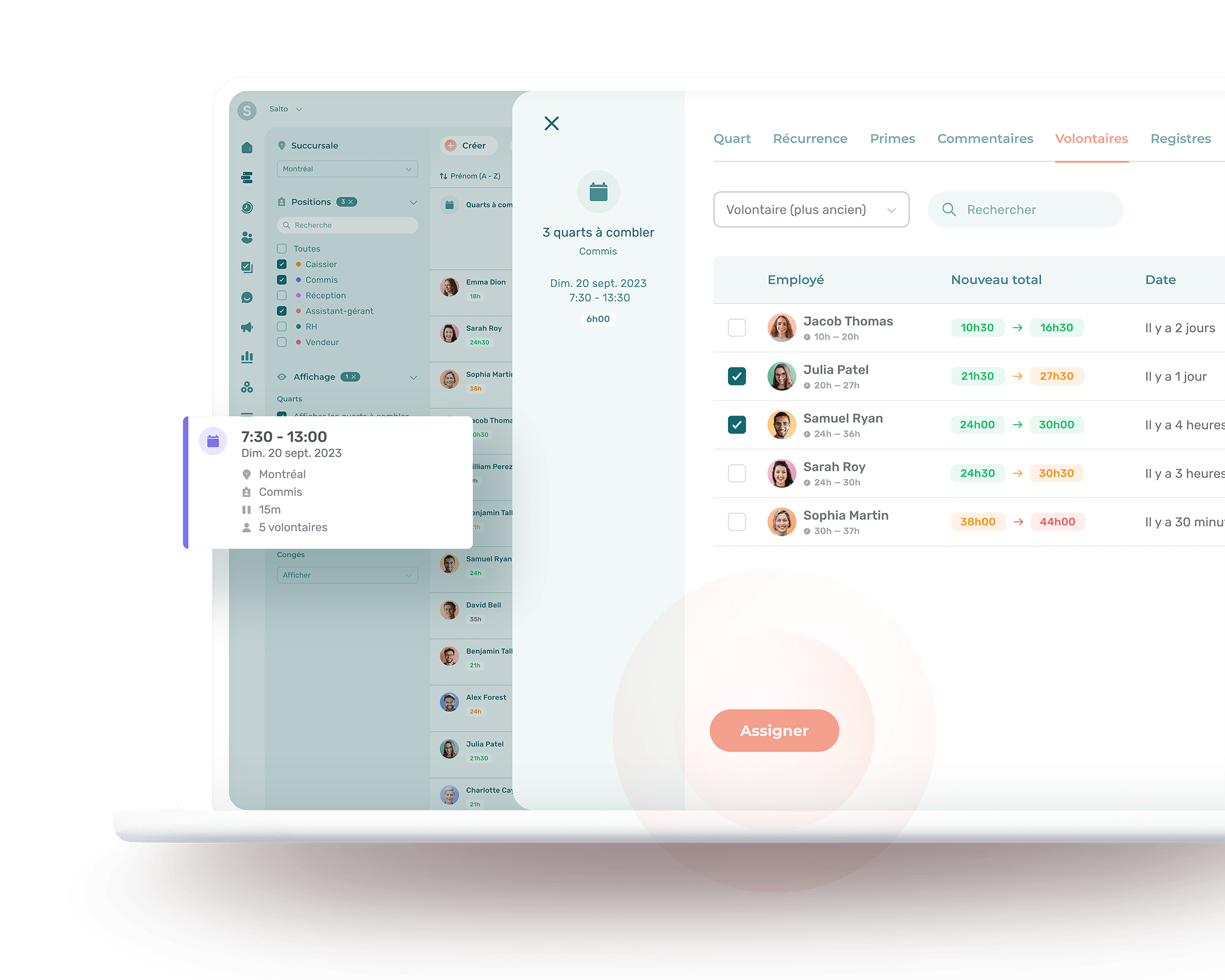Image resolution: width=1225 pixels, height=980 pixels.
Task: Switch to the Récurrence tab
Action: (810, 139)
